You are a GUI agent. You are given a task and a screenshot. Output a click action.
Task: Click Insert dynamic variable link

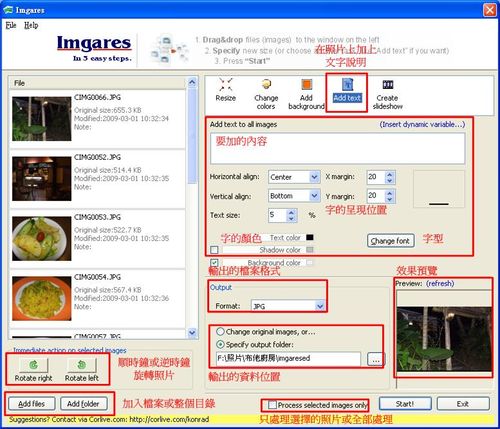(422, 124)
